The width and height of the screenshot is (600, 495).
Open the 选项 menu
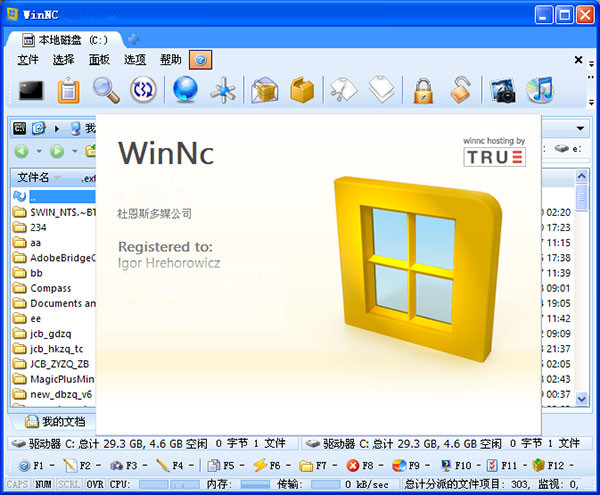point(135,60)
